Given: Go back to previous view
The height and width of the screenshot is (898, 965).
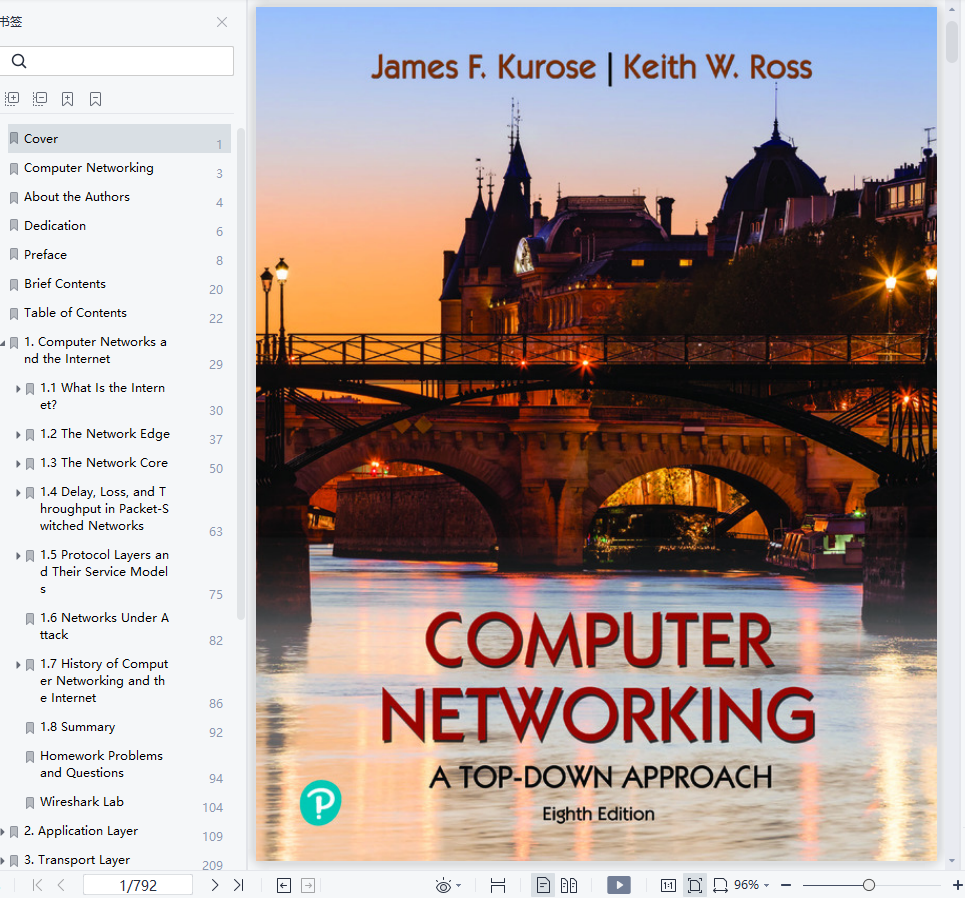Looking at the screenshot, I should [x=284, y=885].
